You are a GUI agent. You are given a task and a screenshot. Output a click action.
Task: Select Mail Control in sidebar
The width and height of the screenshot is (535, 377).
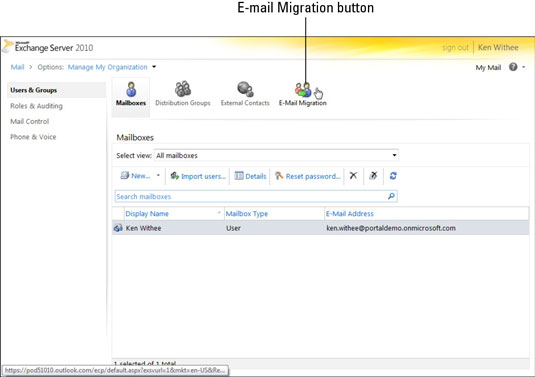30,121
